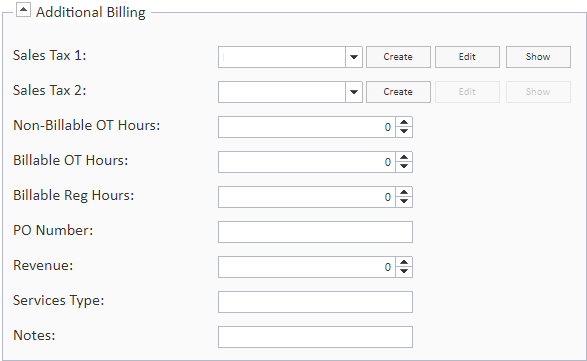587x361 pixels.
Task: Increase Revenue value with up arrow
Action: [404, 263]
